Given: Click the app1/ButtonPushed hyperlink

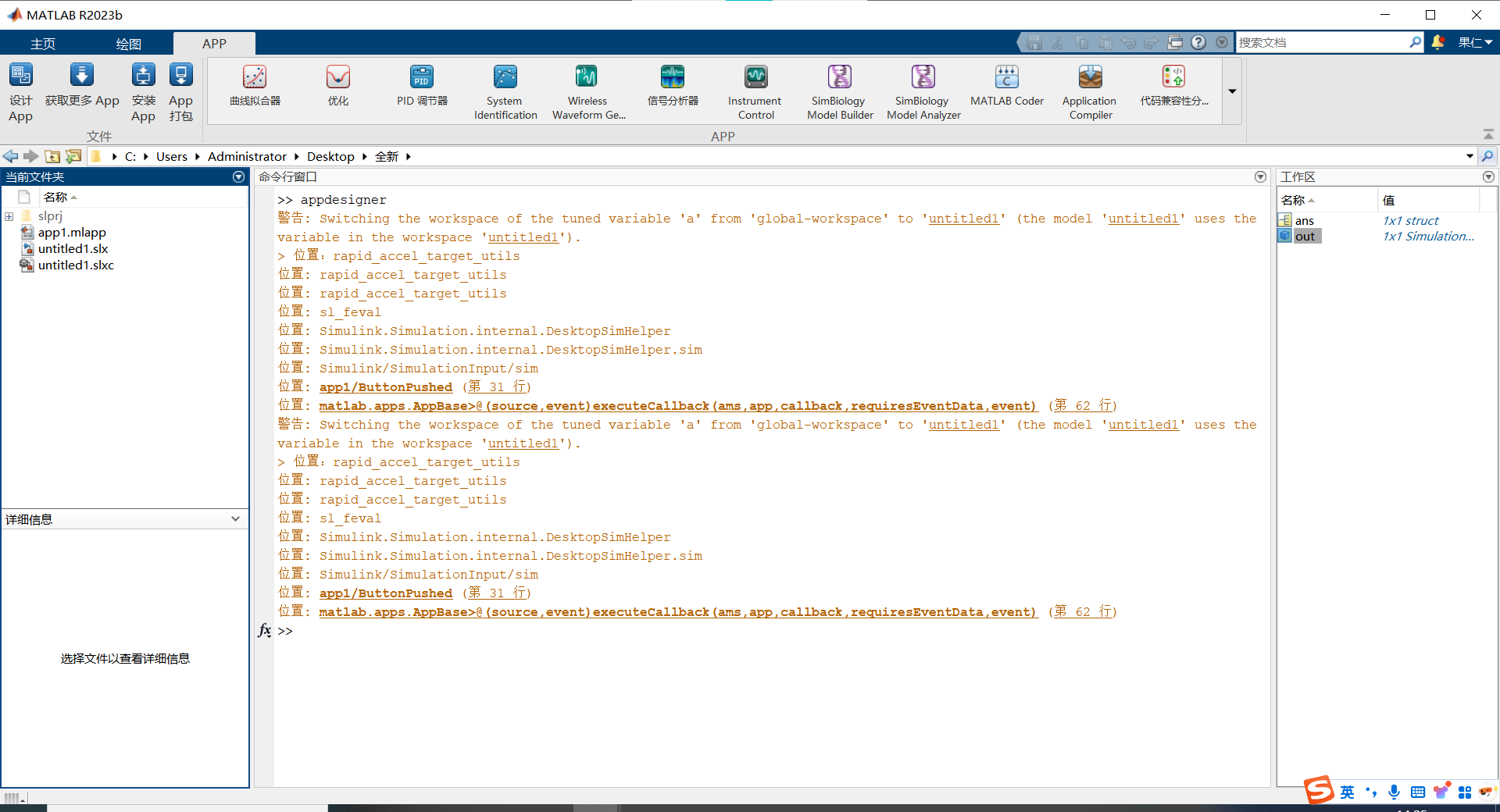Looking at the screenshot, I should point(385,386).
